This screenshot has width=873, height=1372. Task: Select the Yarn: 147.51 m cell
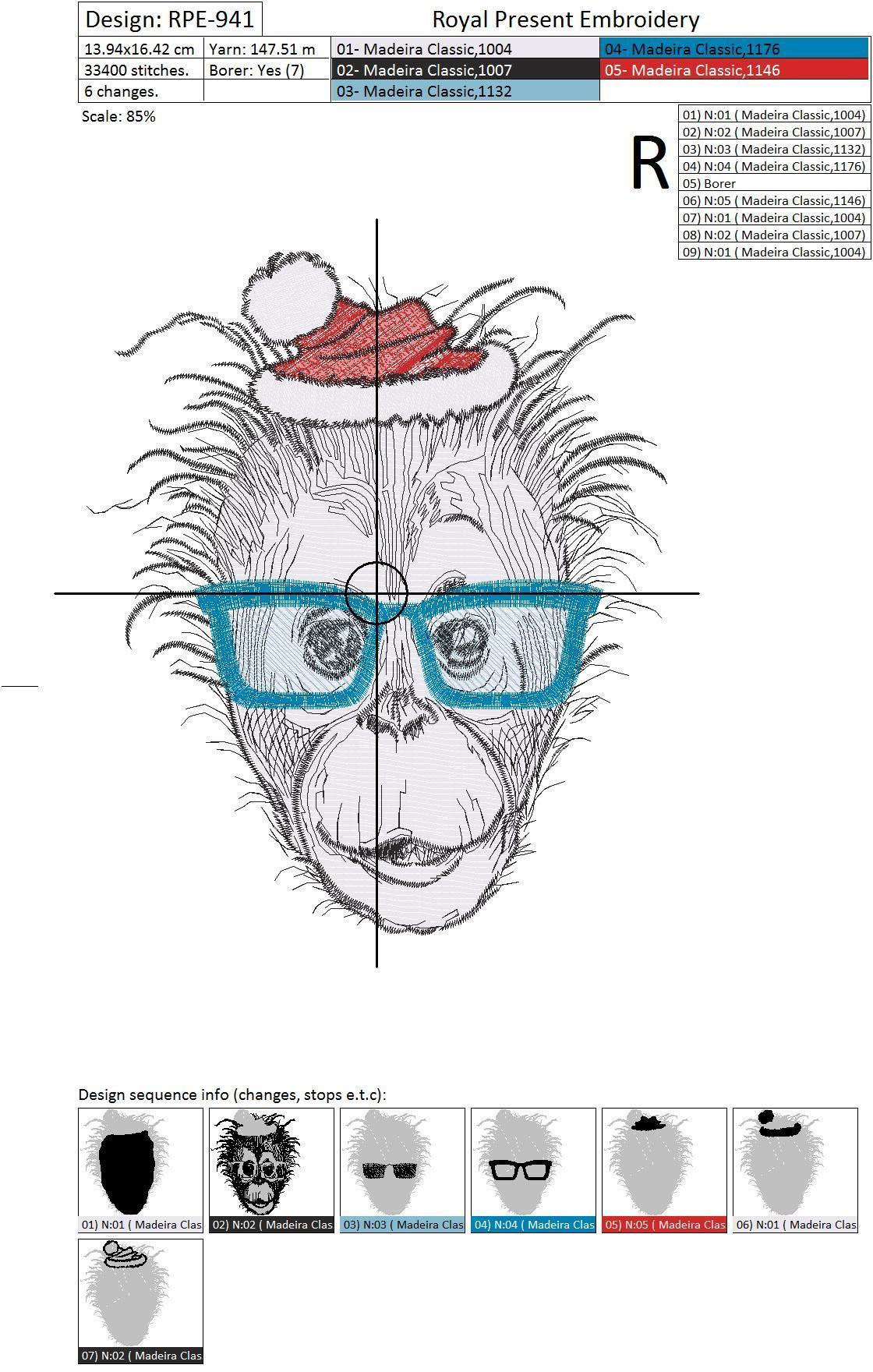click(x=267, y=49)
